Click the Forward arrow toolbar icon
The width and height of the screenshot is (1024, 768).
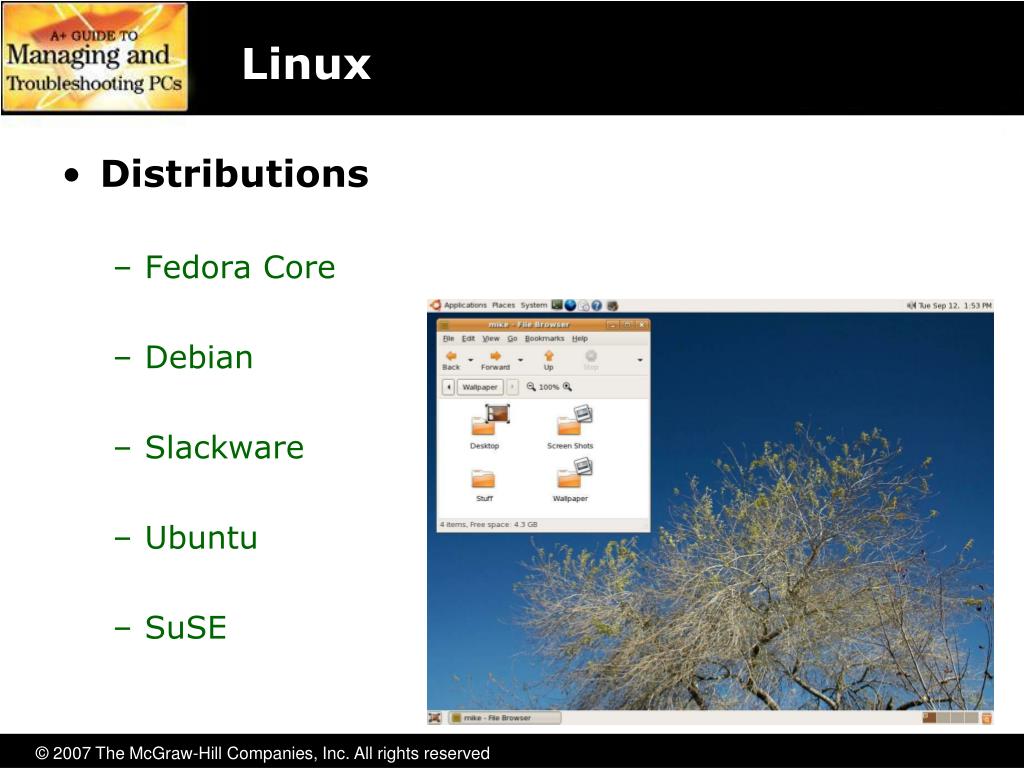[x=496, y=356]
